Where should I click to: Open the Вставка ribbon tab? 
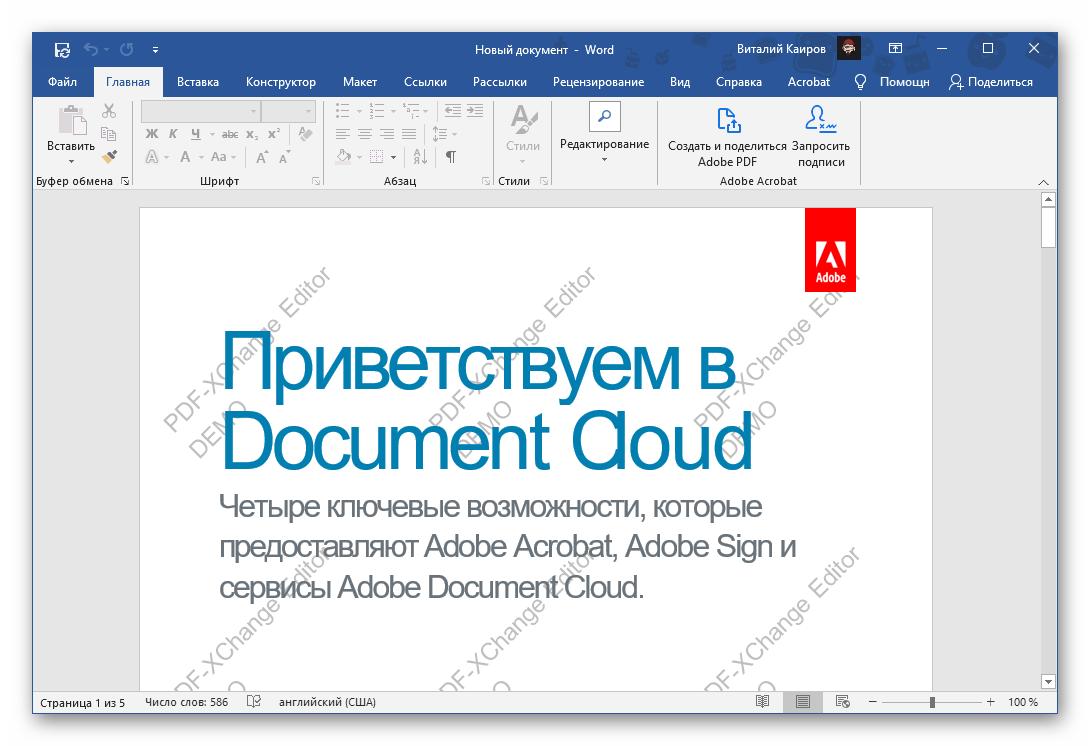198,82
